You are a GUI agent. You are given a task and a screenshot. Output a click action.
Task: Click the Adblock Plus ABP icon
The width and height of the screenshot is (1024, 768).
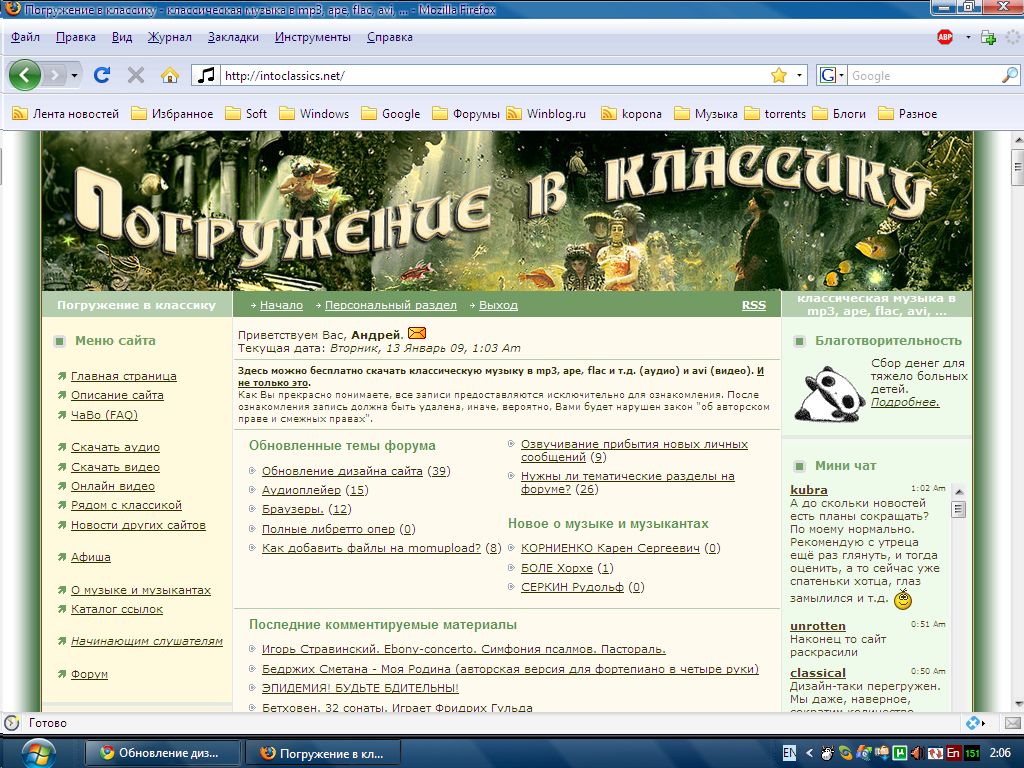(x=945, y=38)
